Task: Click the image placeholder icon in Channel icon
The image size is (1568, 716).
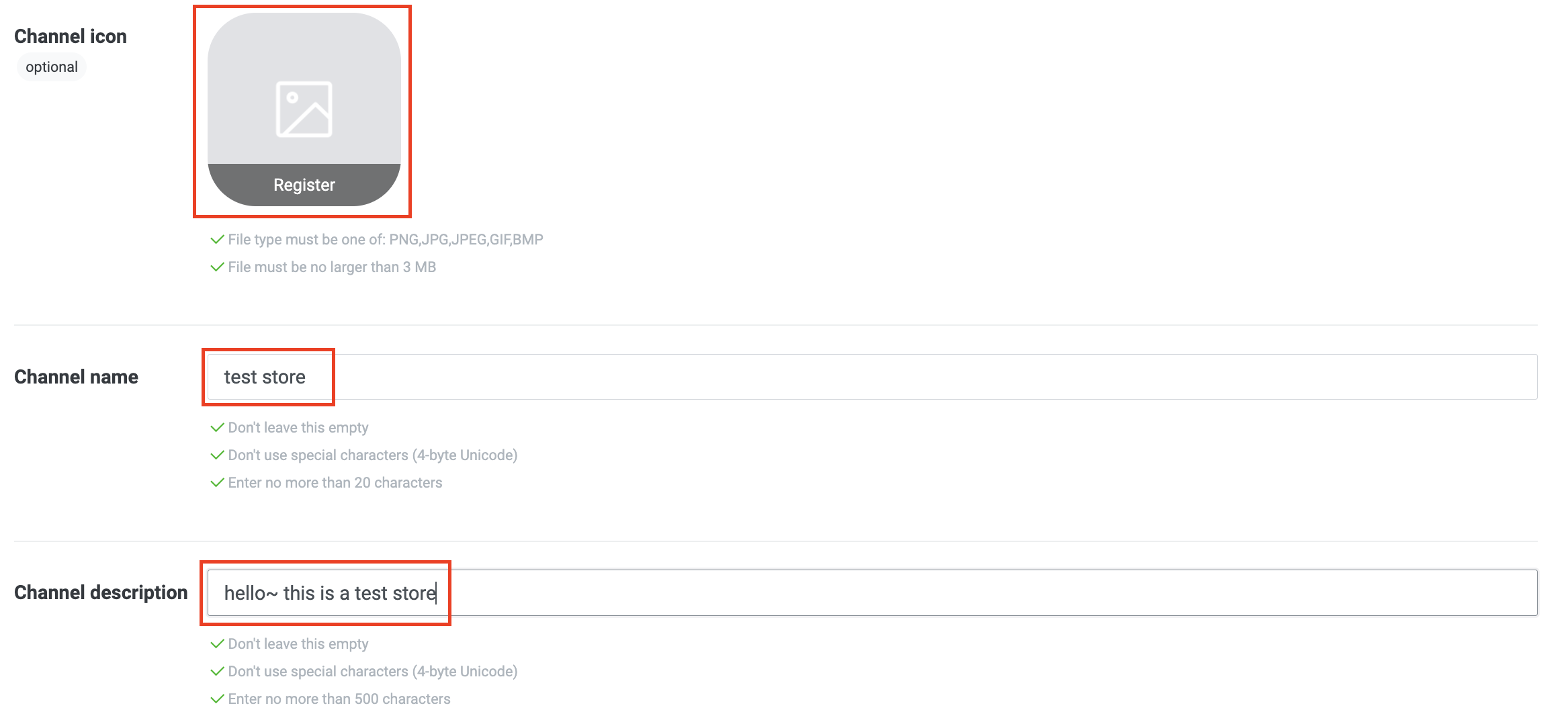Action: tap(304, 109)
